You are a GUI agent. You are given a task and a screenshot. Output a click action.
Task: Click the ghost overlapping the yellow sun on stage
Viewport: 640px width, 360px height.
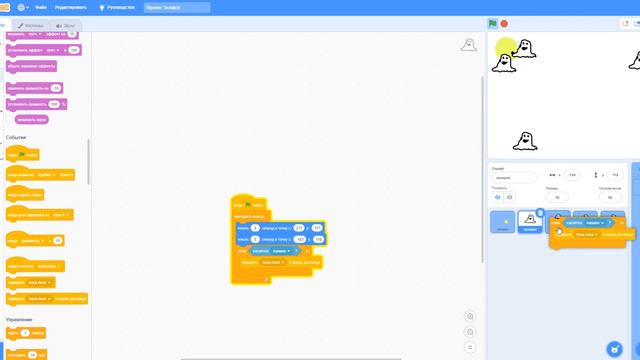pos(524,49)
